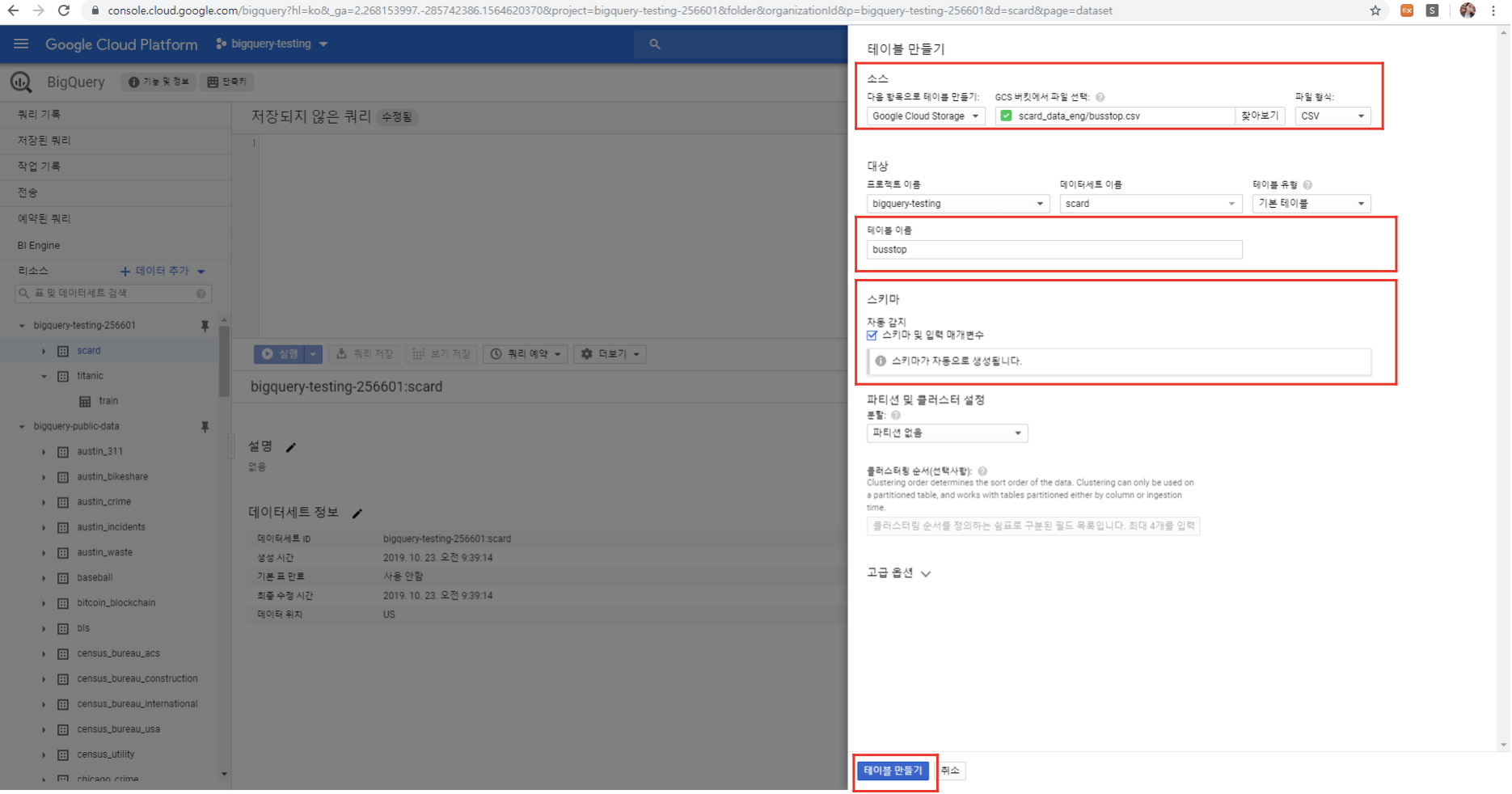Open the partitioning dropdown
The width and height of the screenshot is (1512, 794).
[x=947, y=433]
